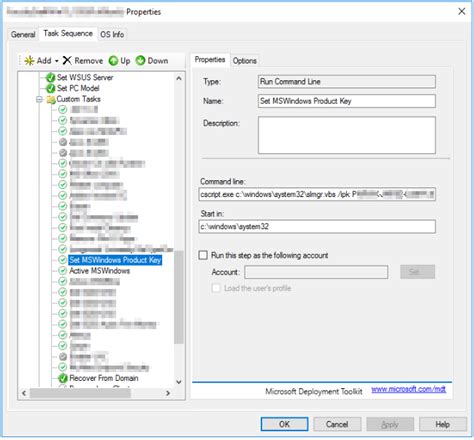Click in the Description text box

coord(347,135)
